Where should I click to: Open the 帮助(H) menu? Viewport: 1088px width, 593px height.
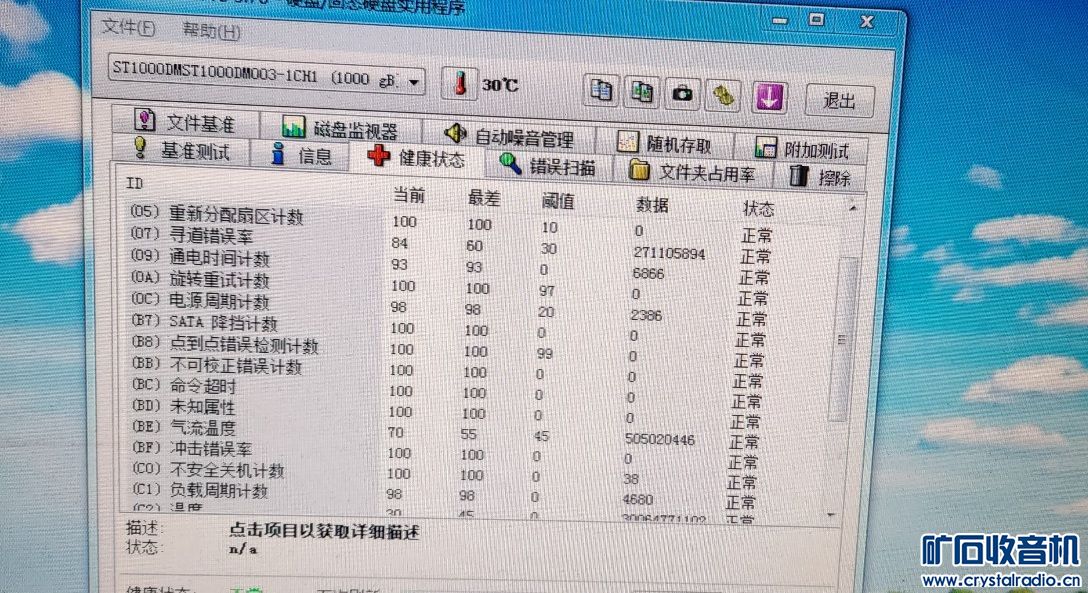click(212, 31)
